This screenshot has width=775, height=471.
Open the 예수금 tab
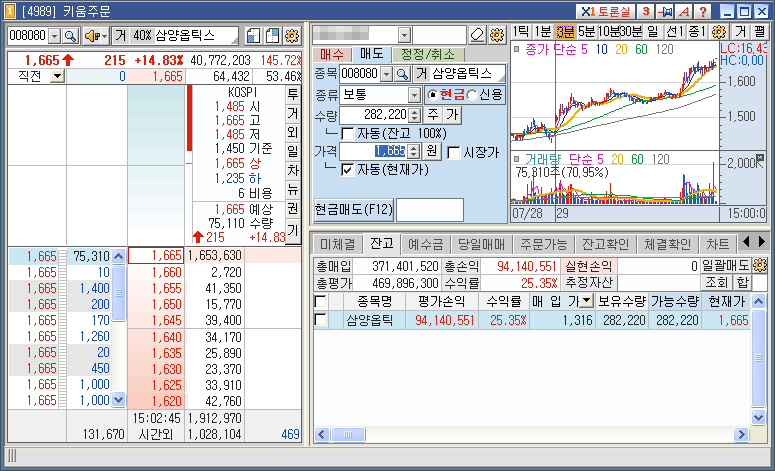coord(426,243)
